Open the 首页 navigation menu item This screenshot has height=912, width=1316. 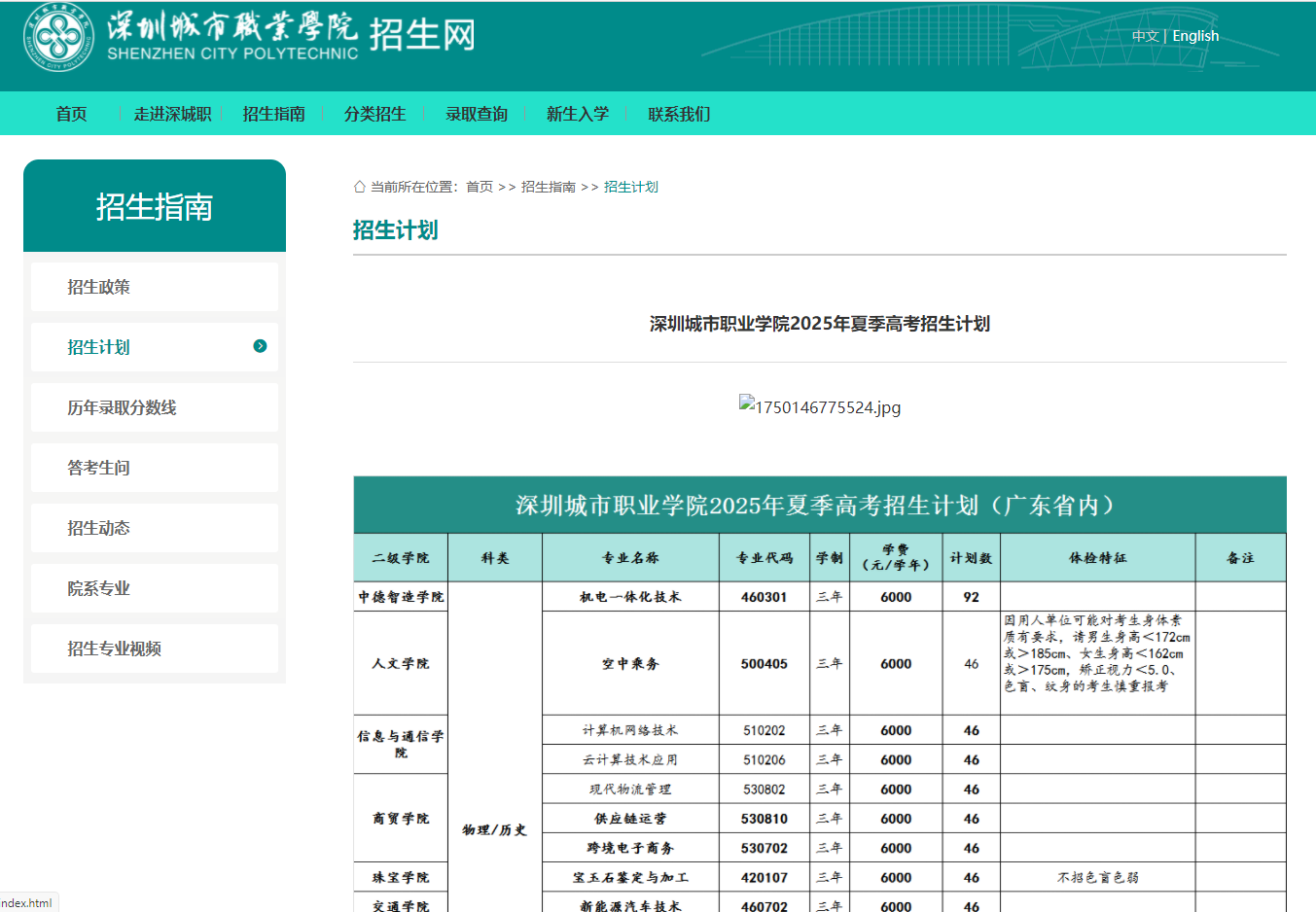coord(71,113)
